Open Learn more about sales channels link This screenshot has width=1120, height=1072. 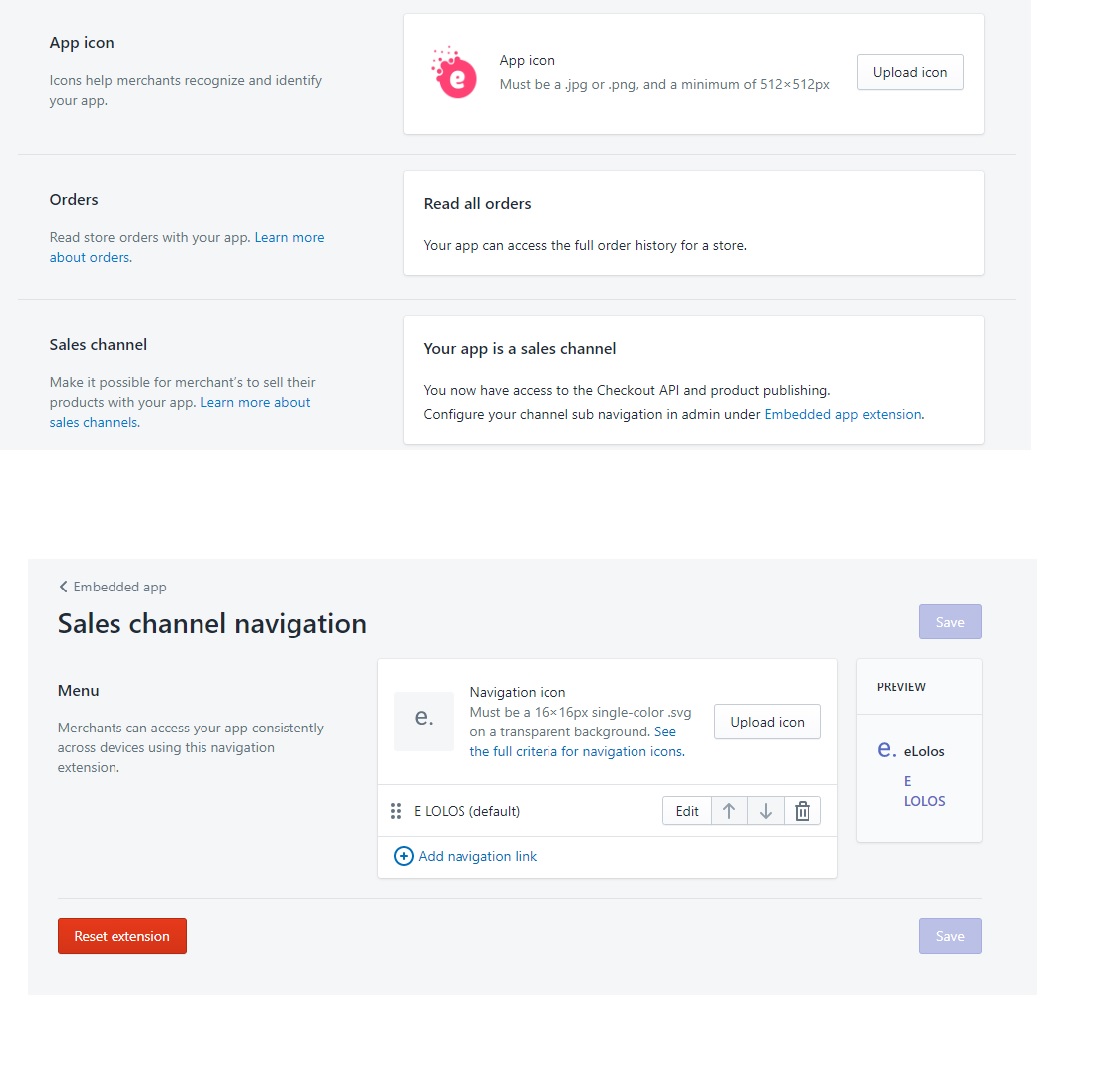(255, 403)
